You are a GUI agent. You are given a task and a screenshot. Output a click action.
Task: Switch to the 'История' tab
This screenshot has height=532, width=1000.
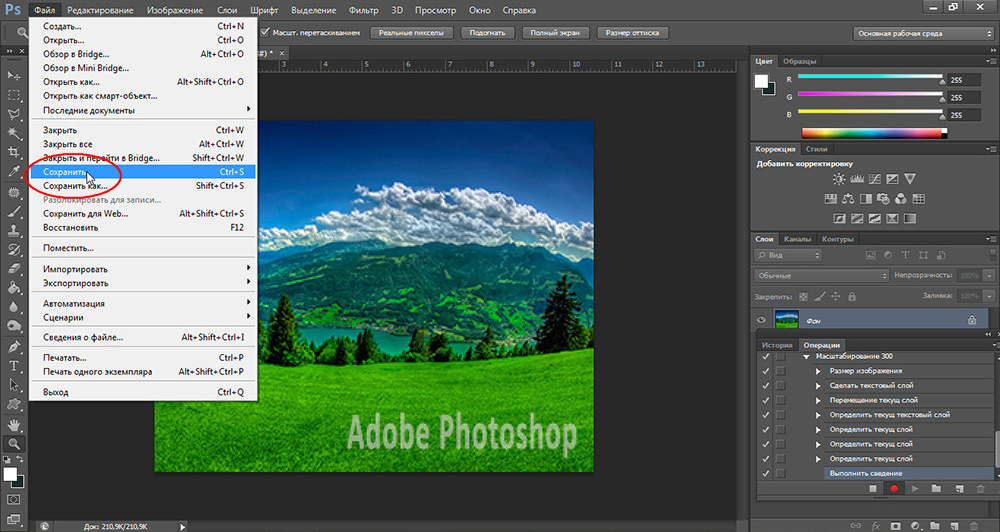[777, 345]
